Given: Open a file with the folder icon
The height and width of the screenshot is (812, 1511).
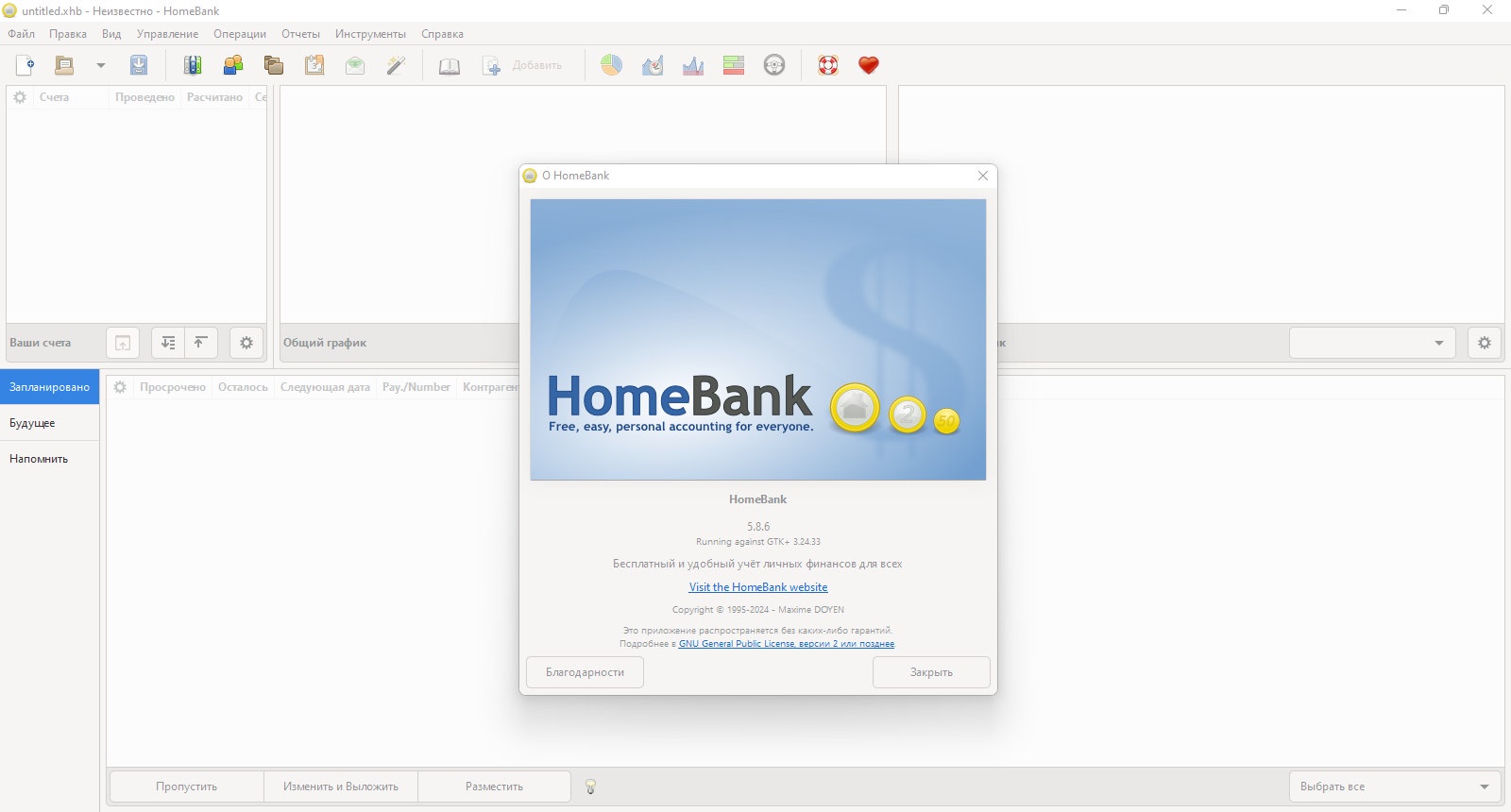Looking at the screenshot, I should tap(64, 65).
